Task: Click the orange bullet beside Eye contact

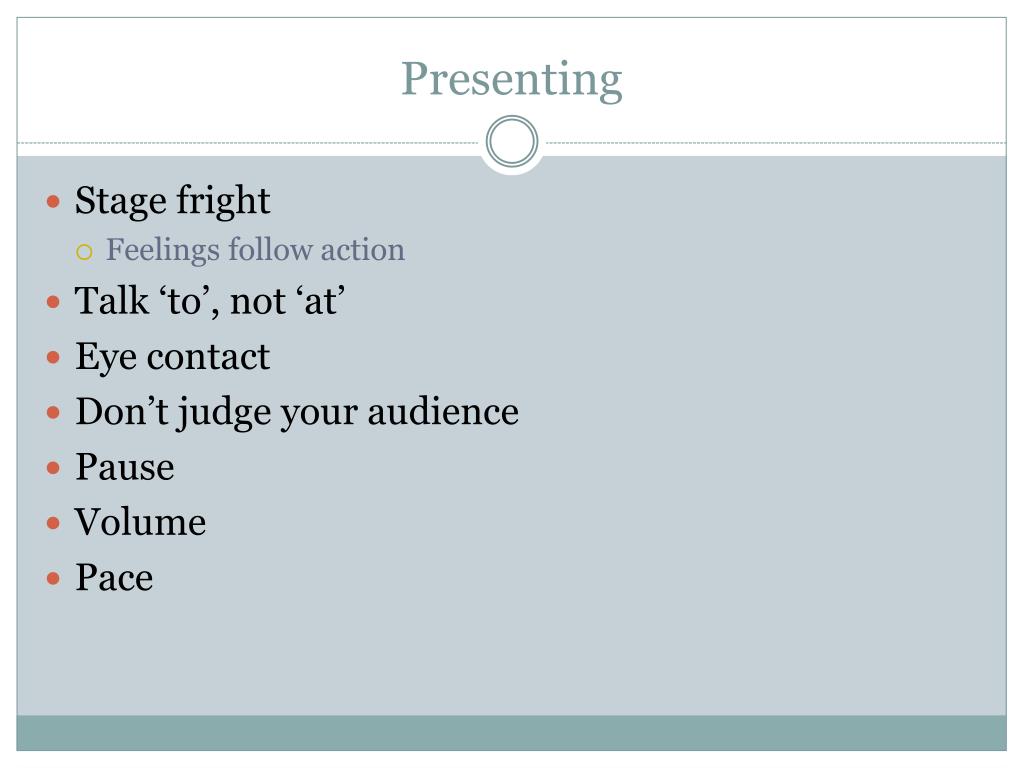Action: [x=54, y=357]
